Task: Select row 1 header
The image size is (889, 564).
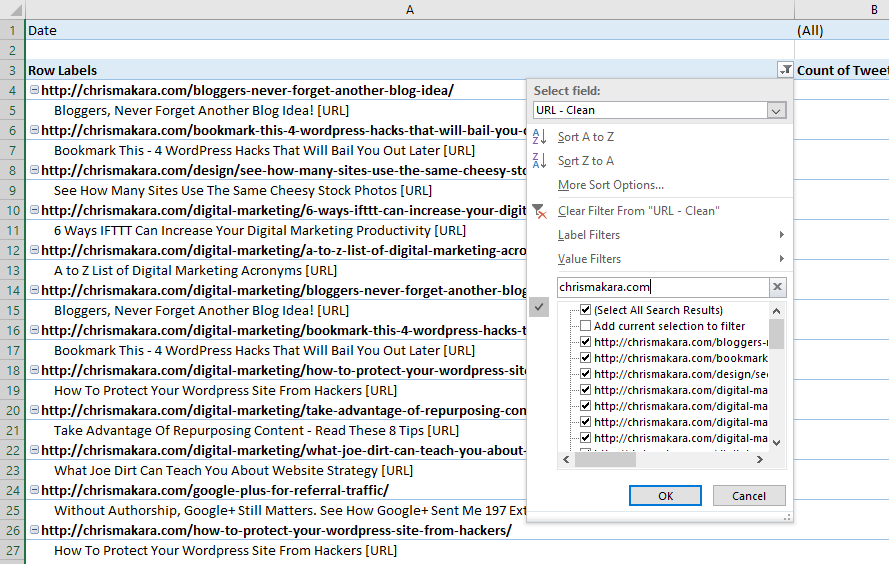Action: pos(12,30)
